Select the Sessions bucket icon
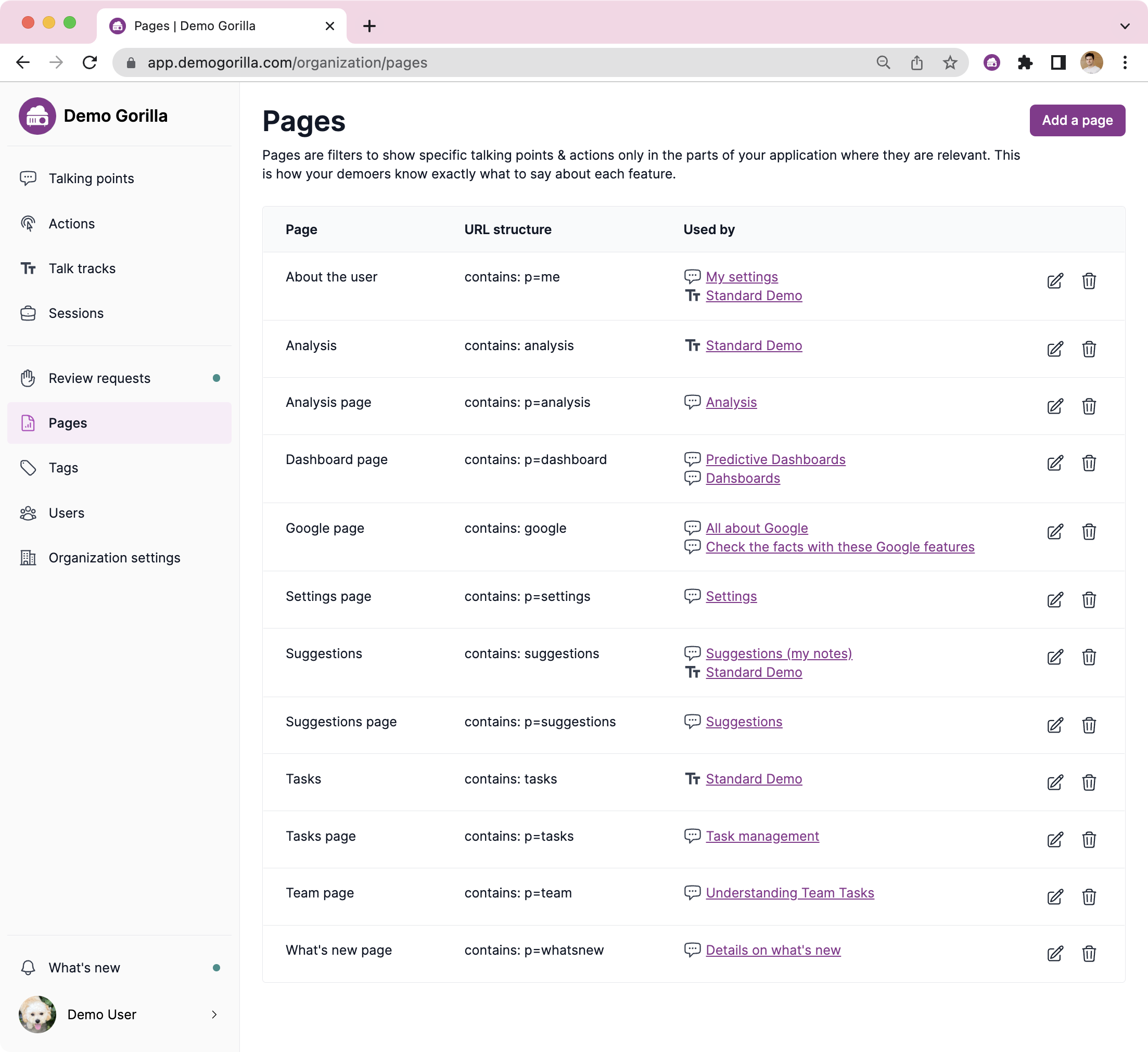Screen dimensions: 1148x1052 point(28,313)
